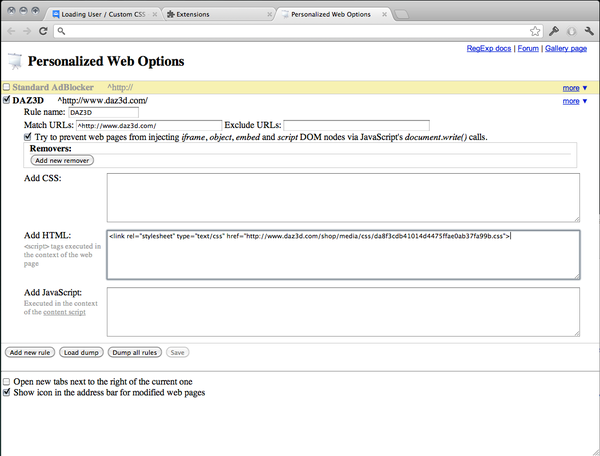Open the Forum link
The width and height of the screenshot is (600, 456).
pos(528,48)
